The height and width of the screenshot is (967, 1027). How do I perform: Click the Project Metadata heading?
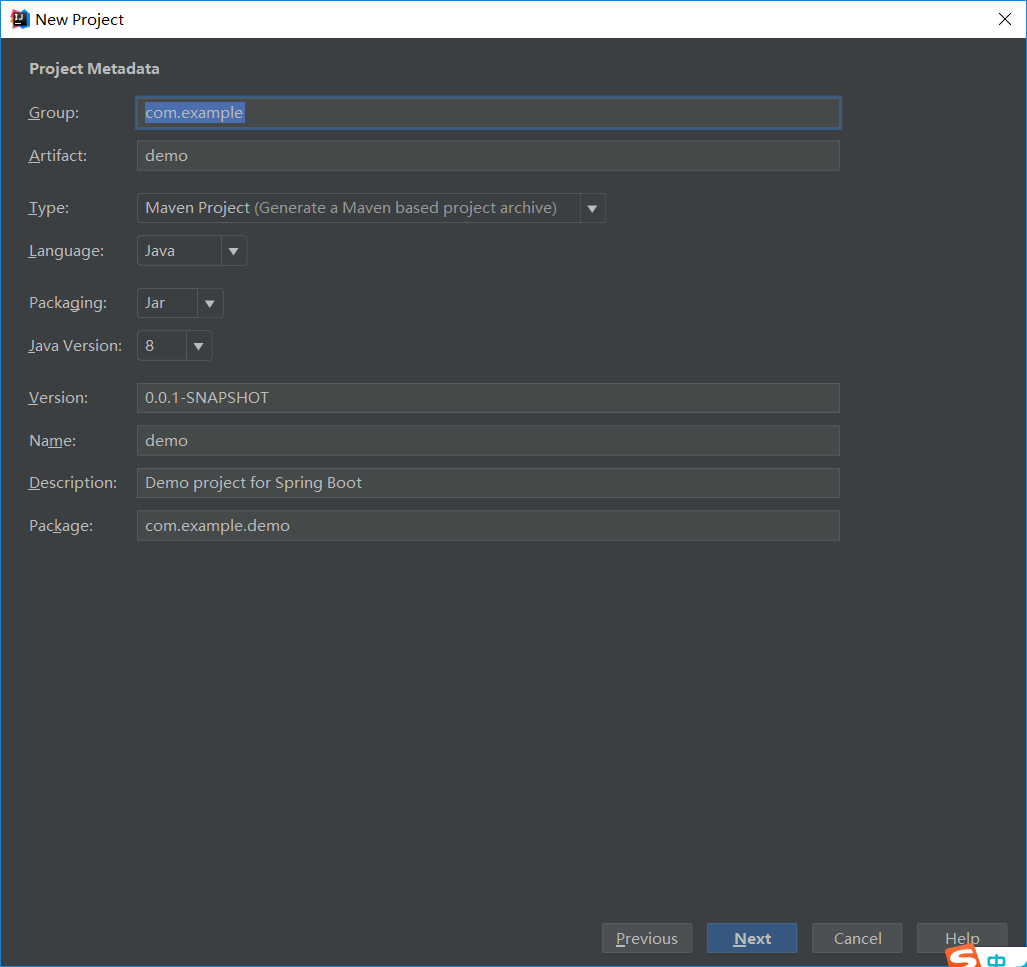94,69
